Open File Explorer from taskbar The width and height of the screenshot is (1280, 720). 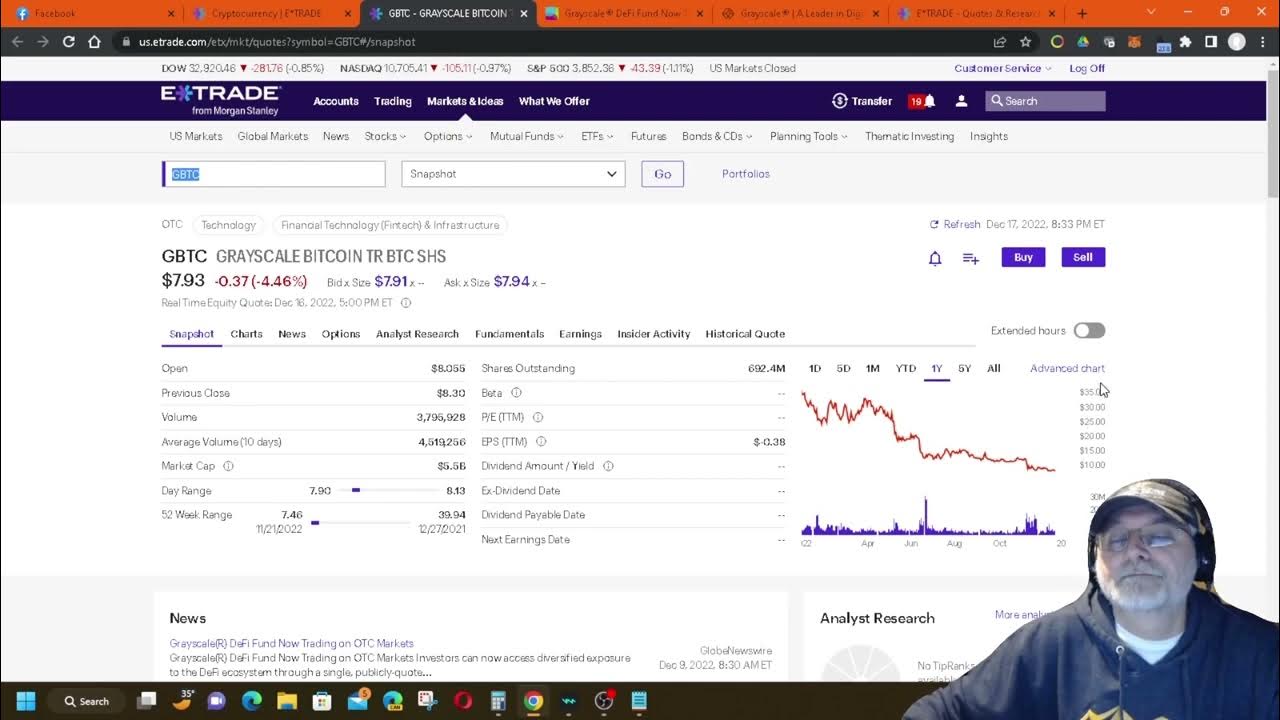[286, 701]
